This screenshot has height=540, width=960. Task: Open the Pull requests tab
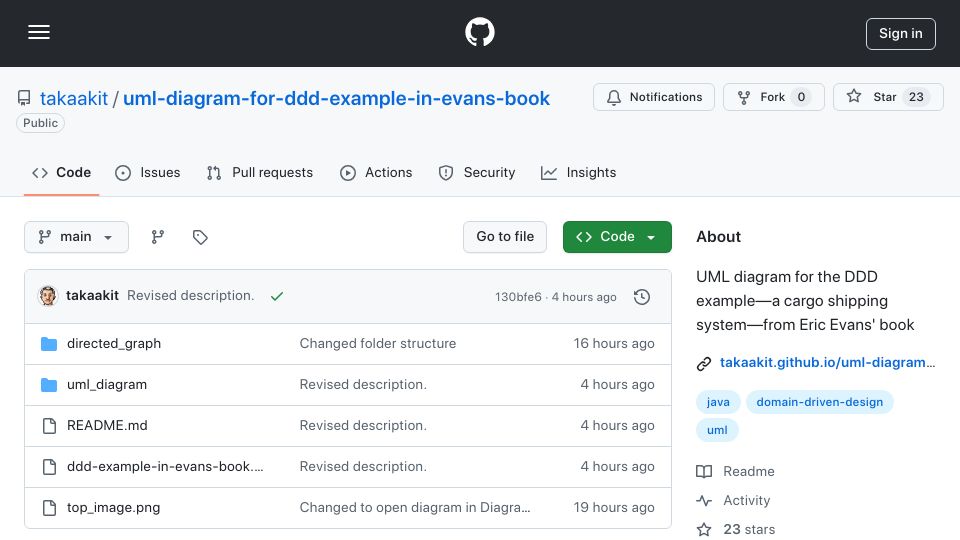click(x=260, y=173)
